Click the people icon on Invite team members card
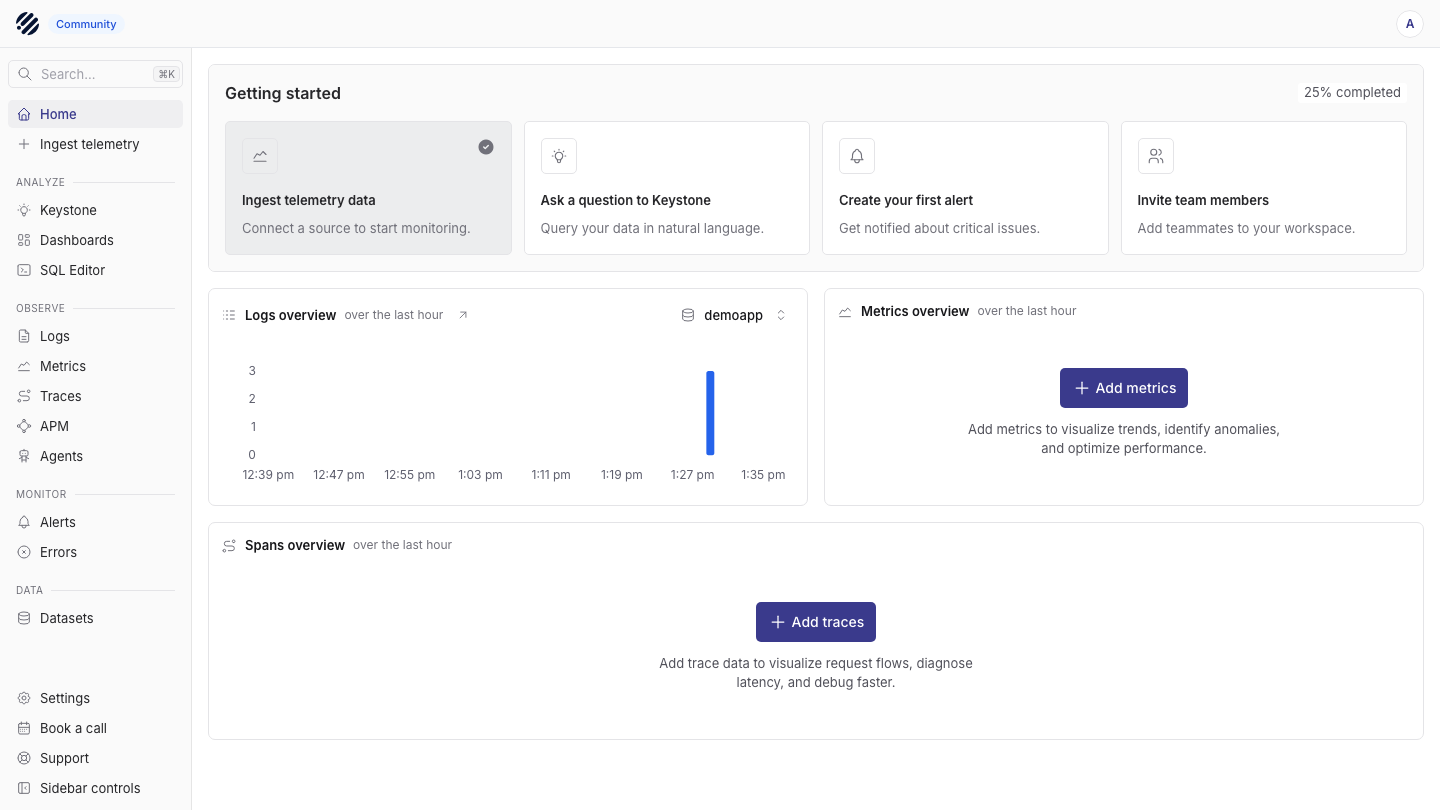This screenshot has width=1440, height=810. tap(1156, 156)
